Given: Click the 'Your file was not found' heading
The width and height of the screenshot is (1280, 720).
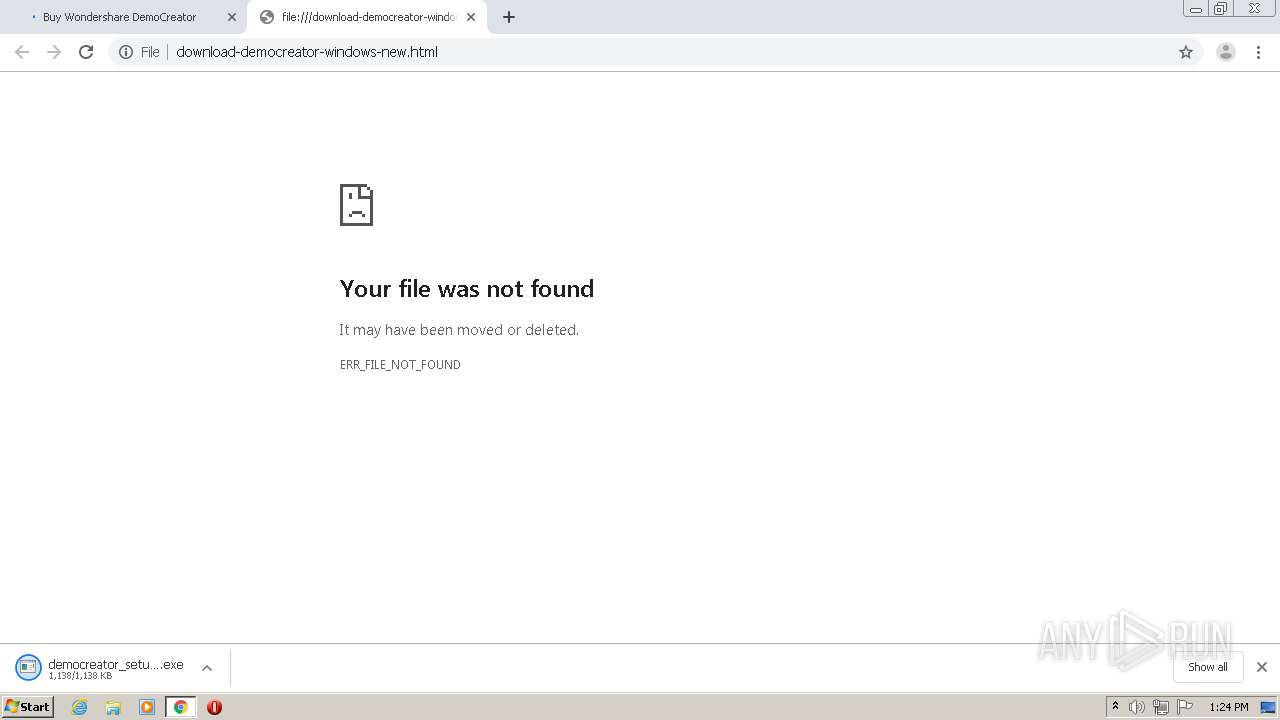Looking at the screenshot, I should tap(467, 289).
